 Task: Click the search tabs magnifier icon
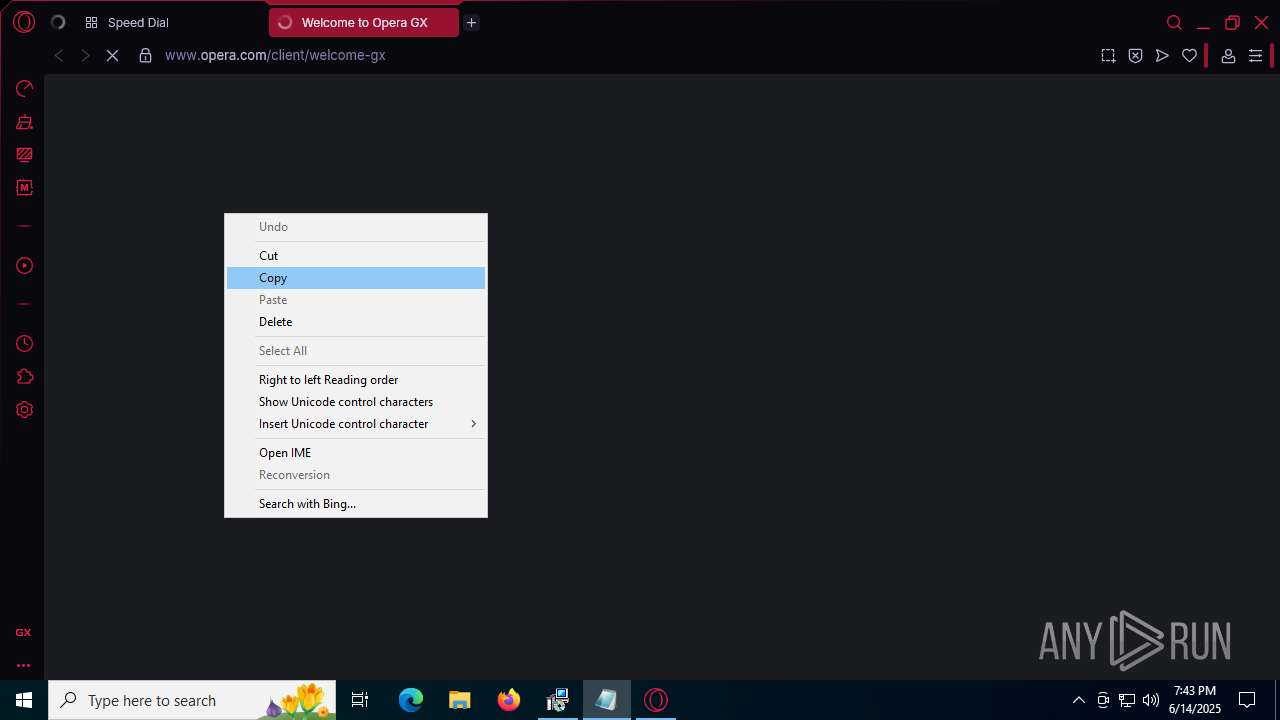pos(1174,23)
